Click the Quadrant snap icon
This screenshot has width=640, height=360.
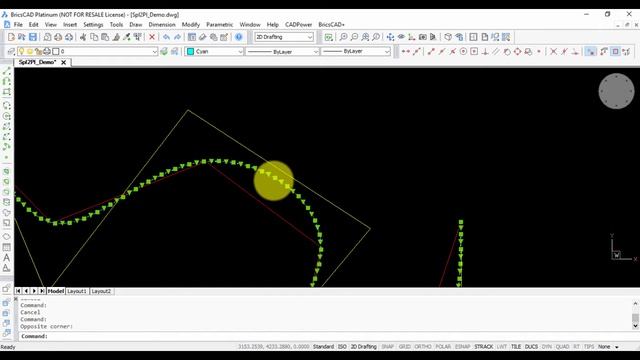(517, 51)
